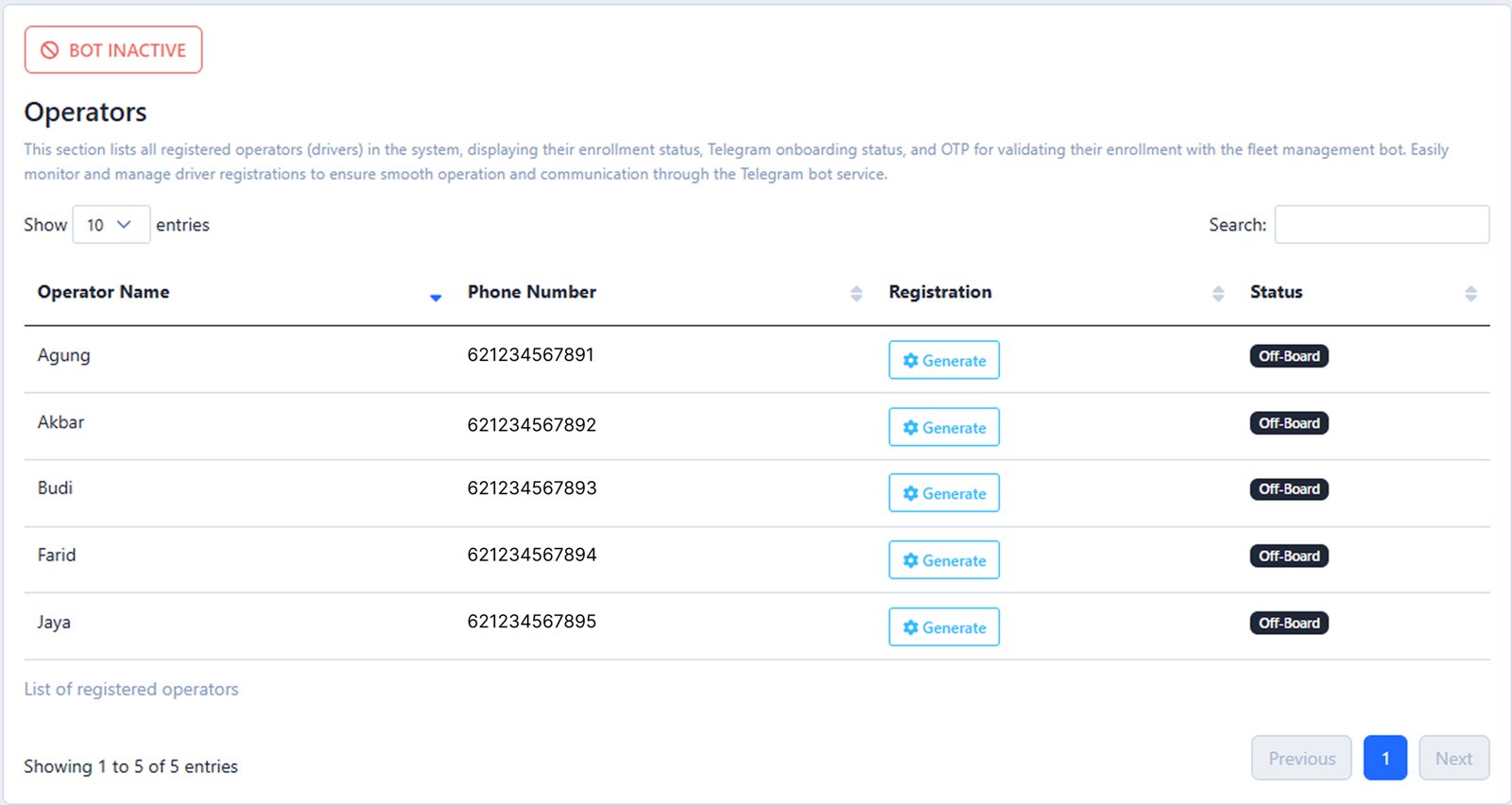Screen dimensions: 1512x805
Task: Sort table by Registration column arrows
Action: (x=1218, y=294)
